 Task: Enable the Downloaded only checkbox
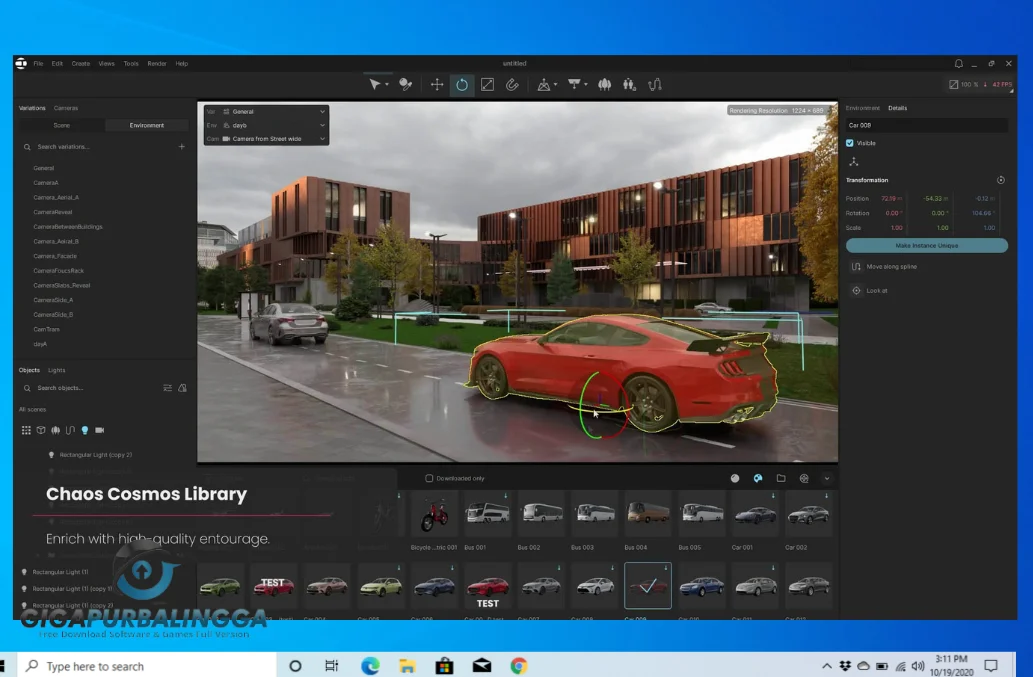(x=429, y=478)
